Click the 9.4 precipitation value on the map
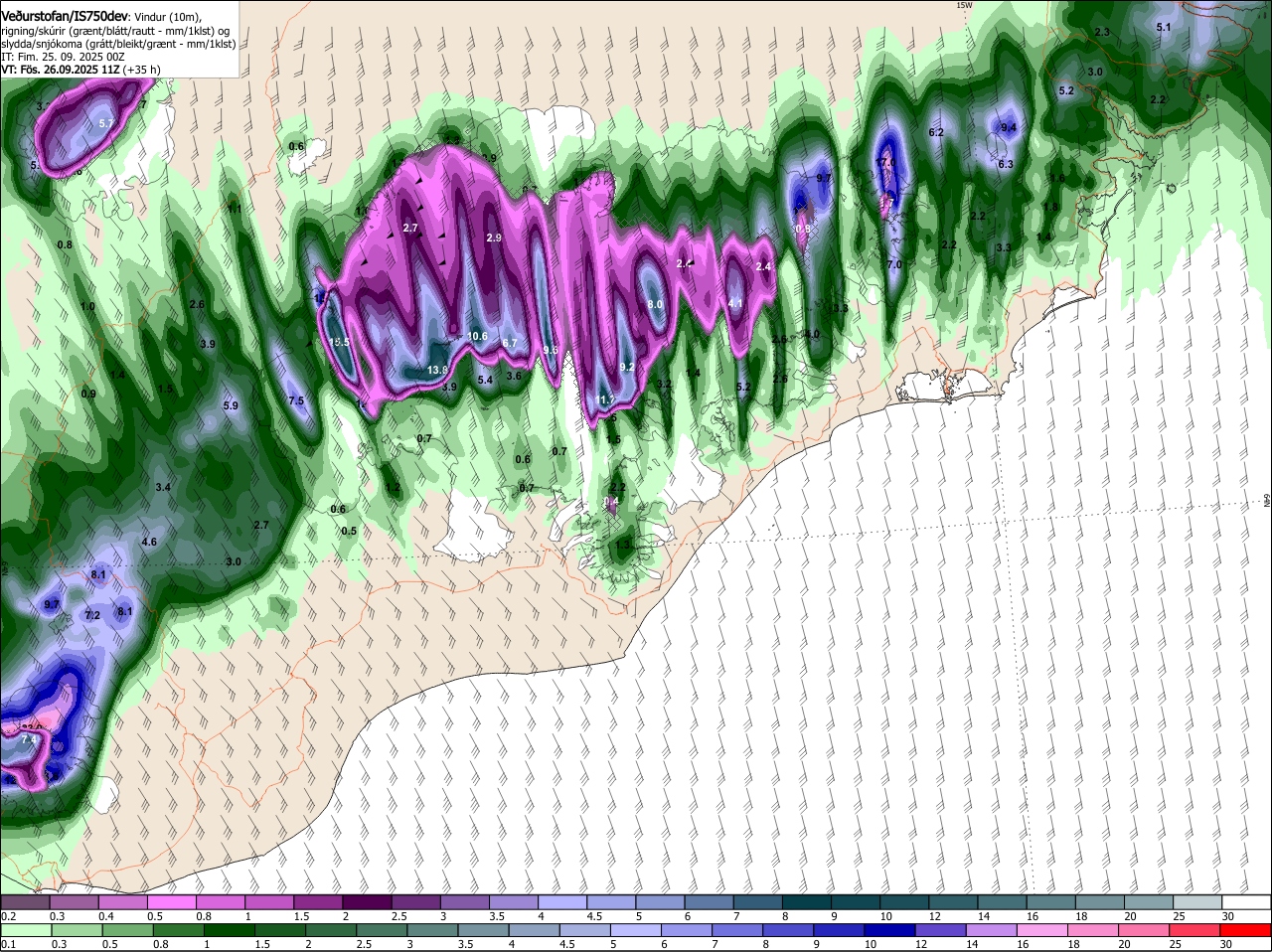The height and width of the screenshot is (952, 1272). click(1008, 127)
